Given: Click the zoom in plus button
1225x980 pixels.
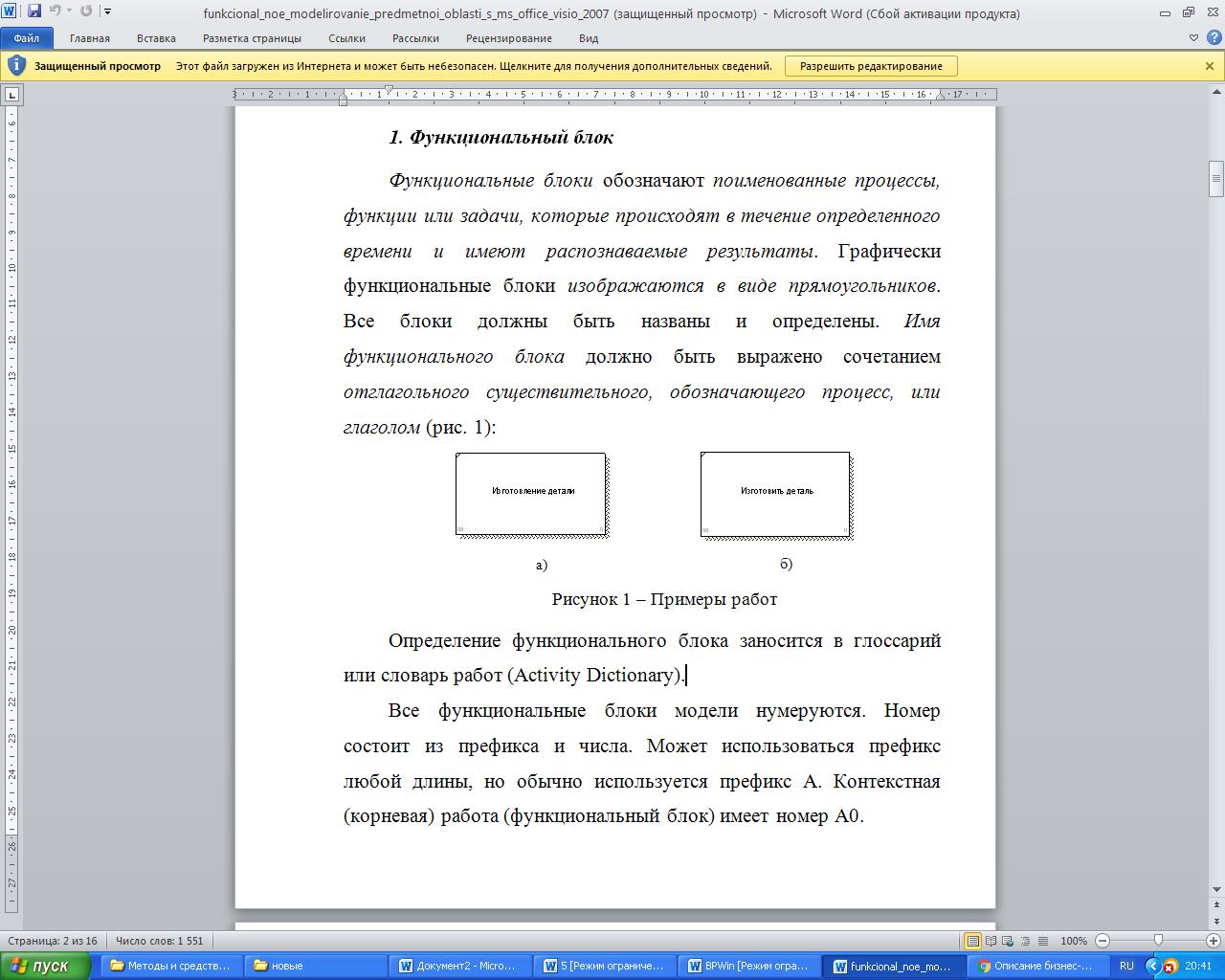Looking at the screenshot, I should point(1214,941).
